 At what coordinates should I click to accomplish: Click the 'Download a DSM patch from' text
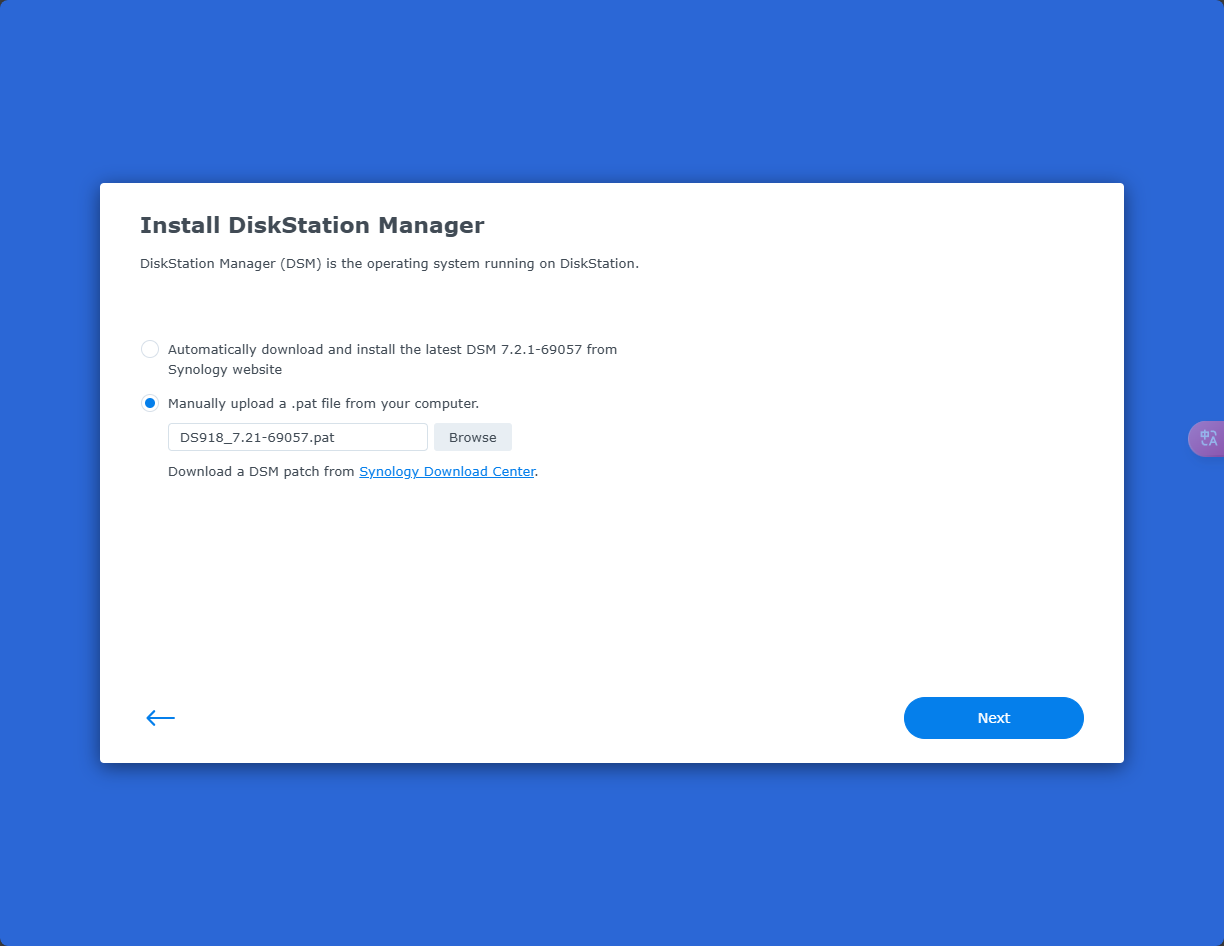point(262,471)
